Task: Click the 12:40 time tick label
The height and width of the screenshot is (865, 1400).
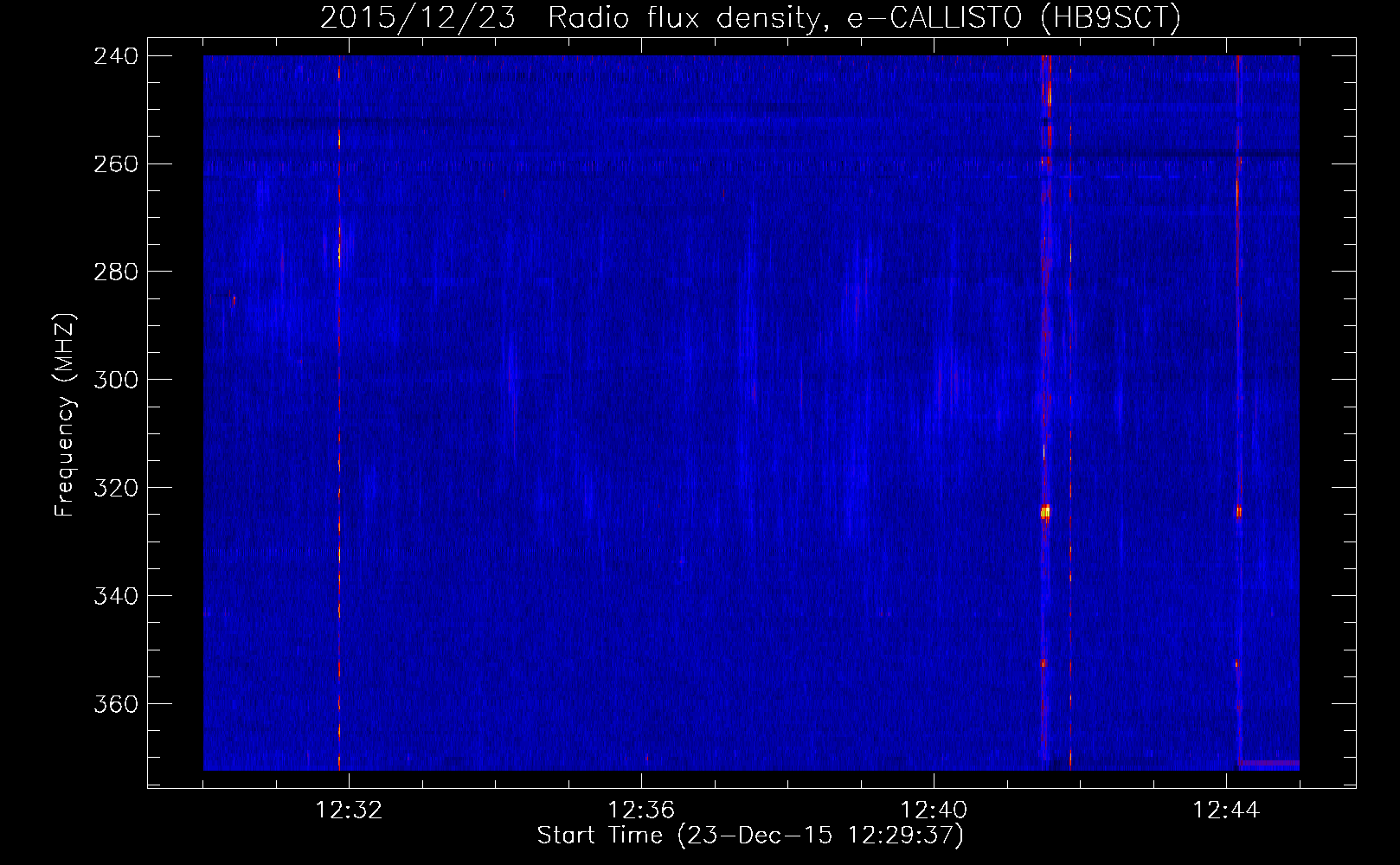Action: pos(934,811)
